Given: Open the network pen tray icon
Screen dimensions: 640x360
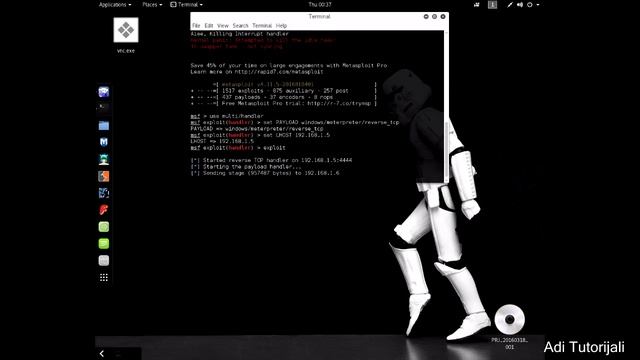Looking at the screenshot, I should [x=510, y=4].
